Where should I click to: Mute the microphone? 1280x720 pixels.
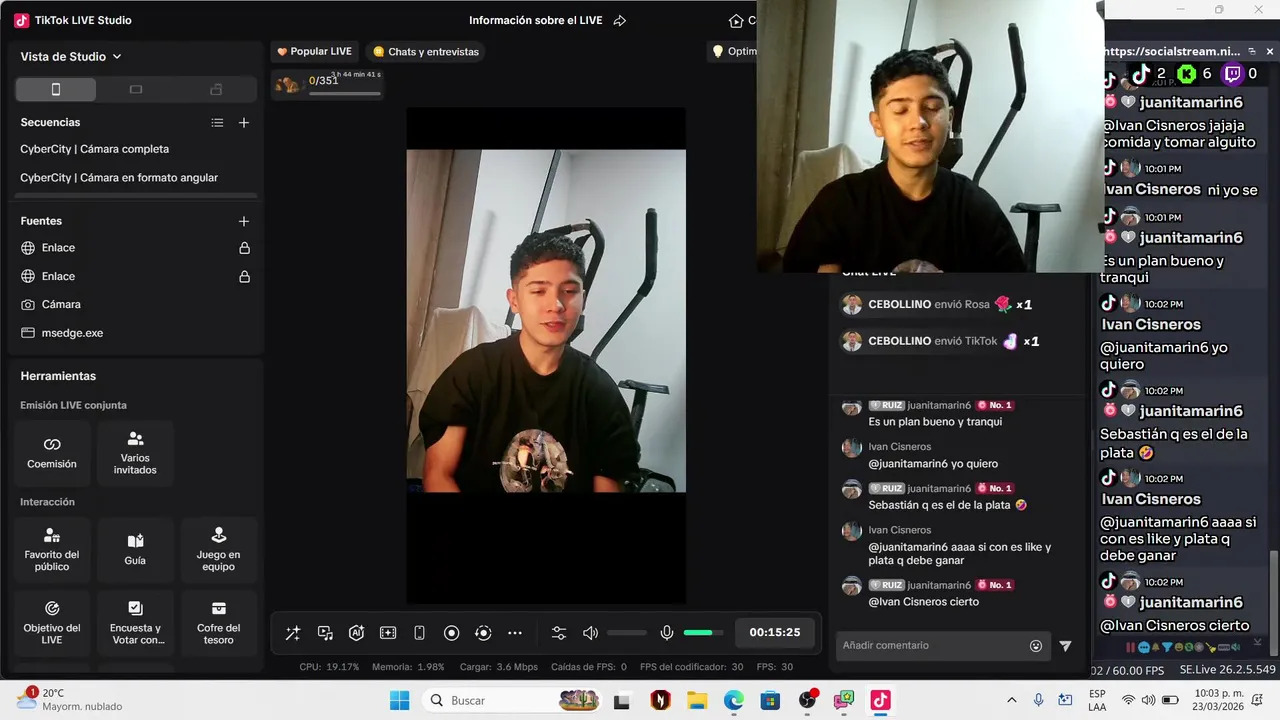pos(667,633)
